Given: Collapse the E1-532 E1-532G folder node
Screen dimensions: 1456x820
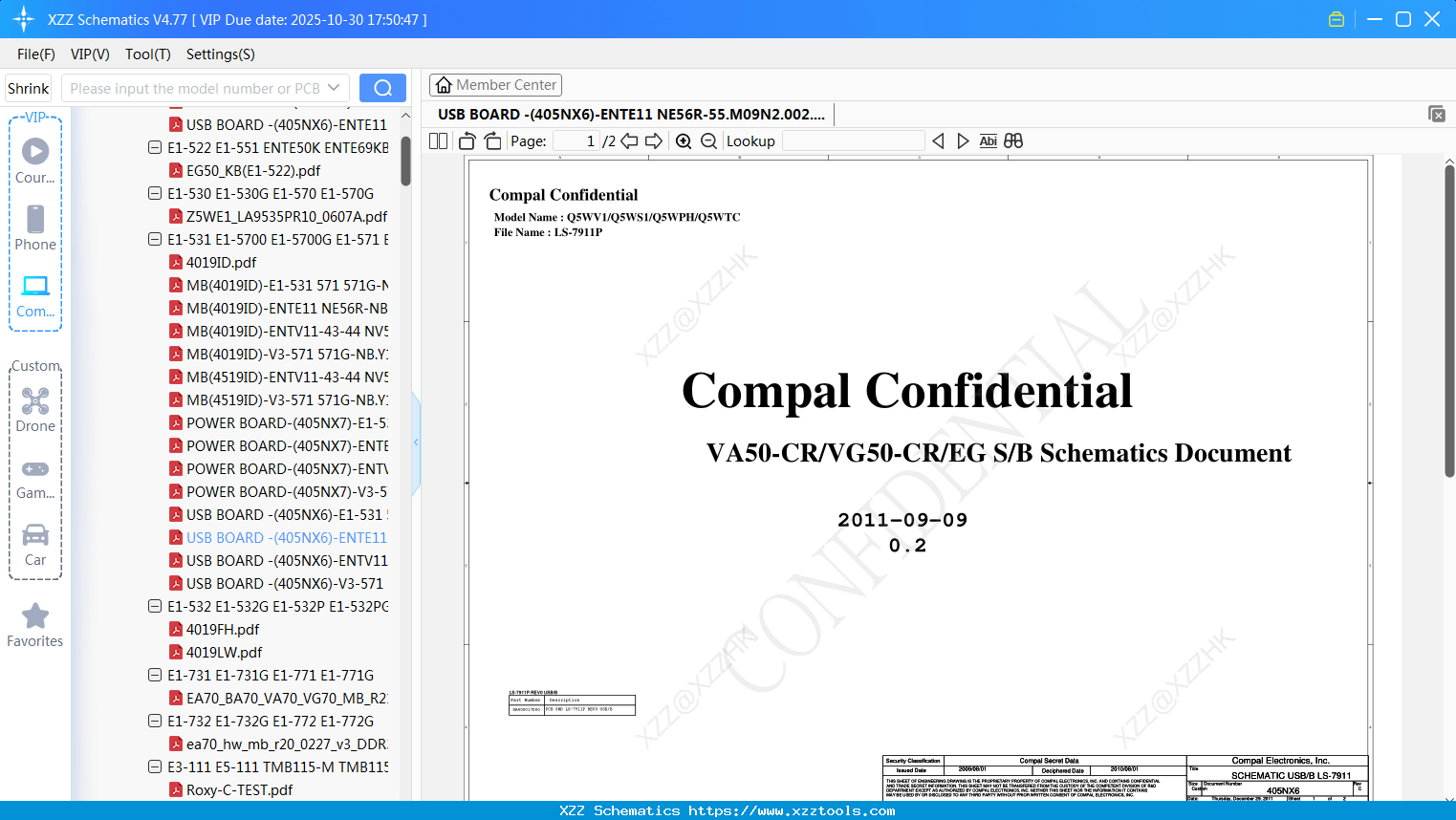Looking at the screenshot, I should tap(155, 606).
